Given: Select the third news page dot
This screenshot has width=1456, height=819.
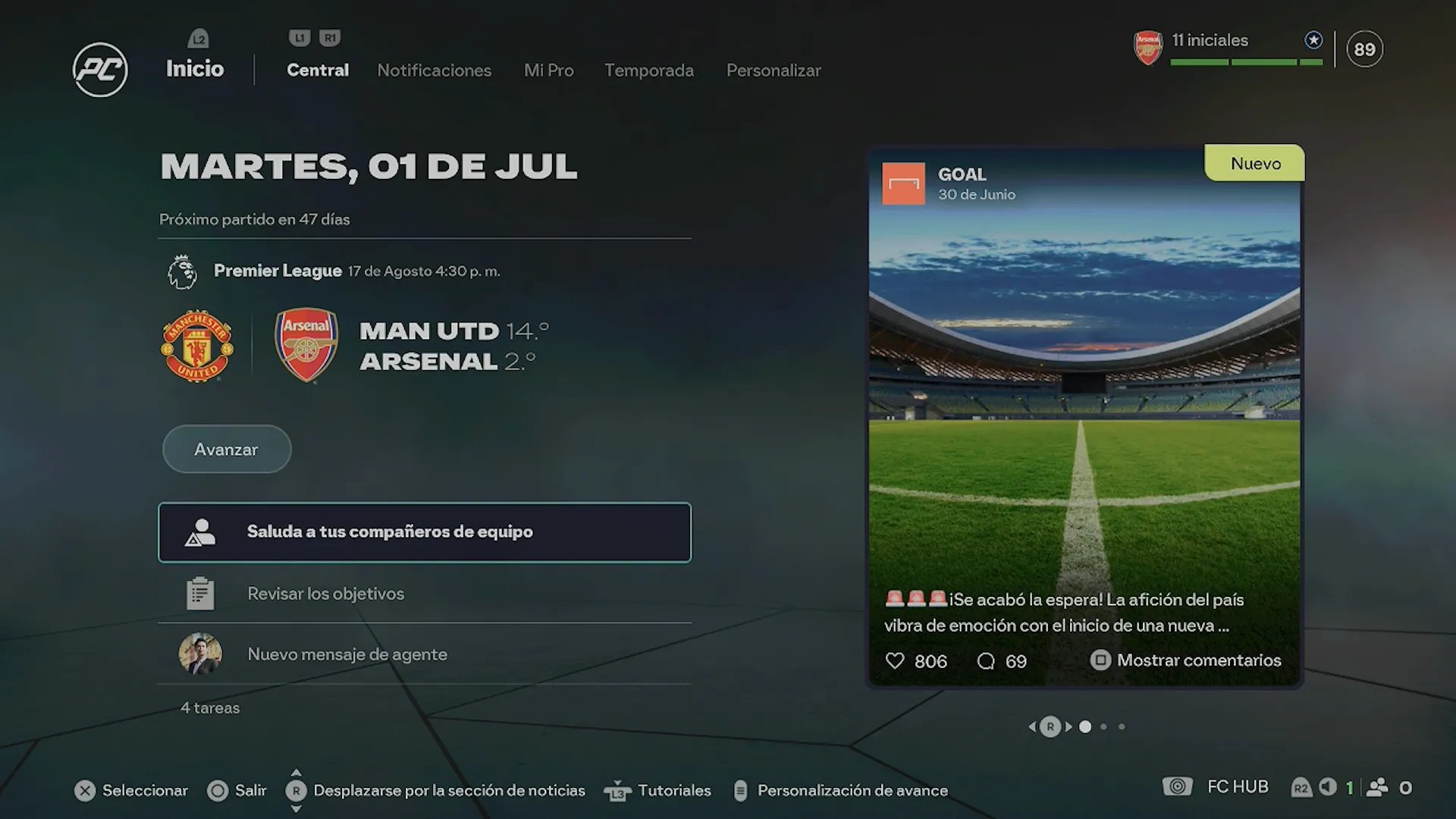Looking at the screenshot, I should (1122, 726).
